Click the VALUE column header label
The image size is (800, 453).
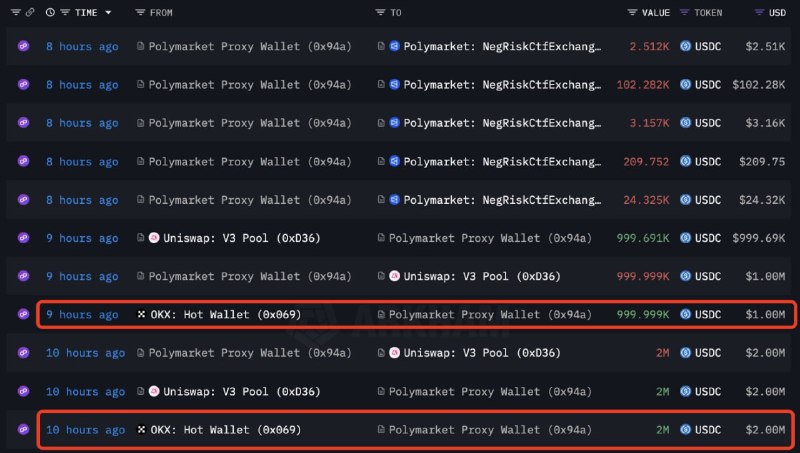656,13
